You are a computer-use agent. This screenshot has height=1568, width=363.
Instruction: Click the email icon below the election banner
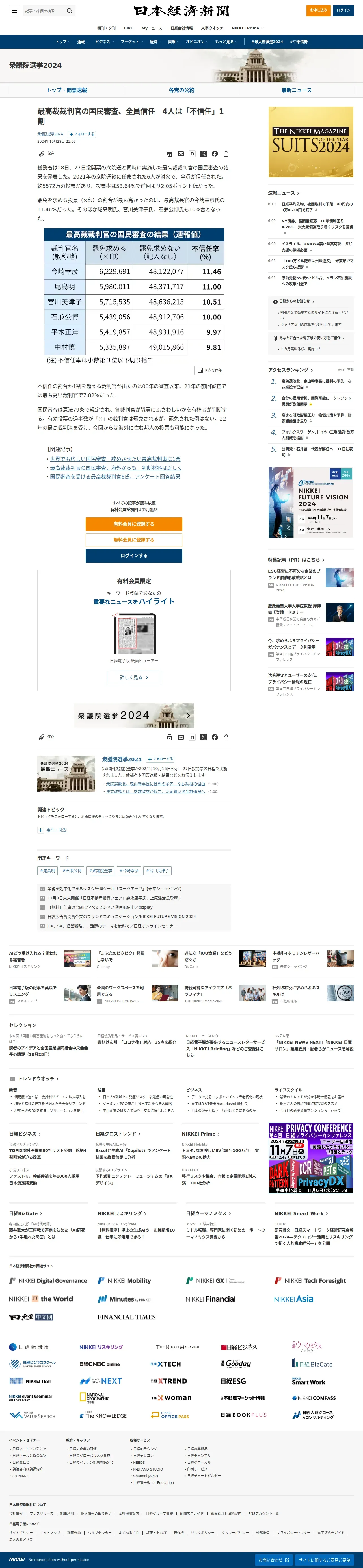click(x=181, y=737)
